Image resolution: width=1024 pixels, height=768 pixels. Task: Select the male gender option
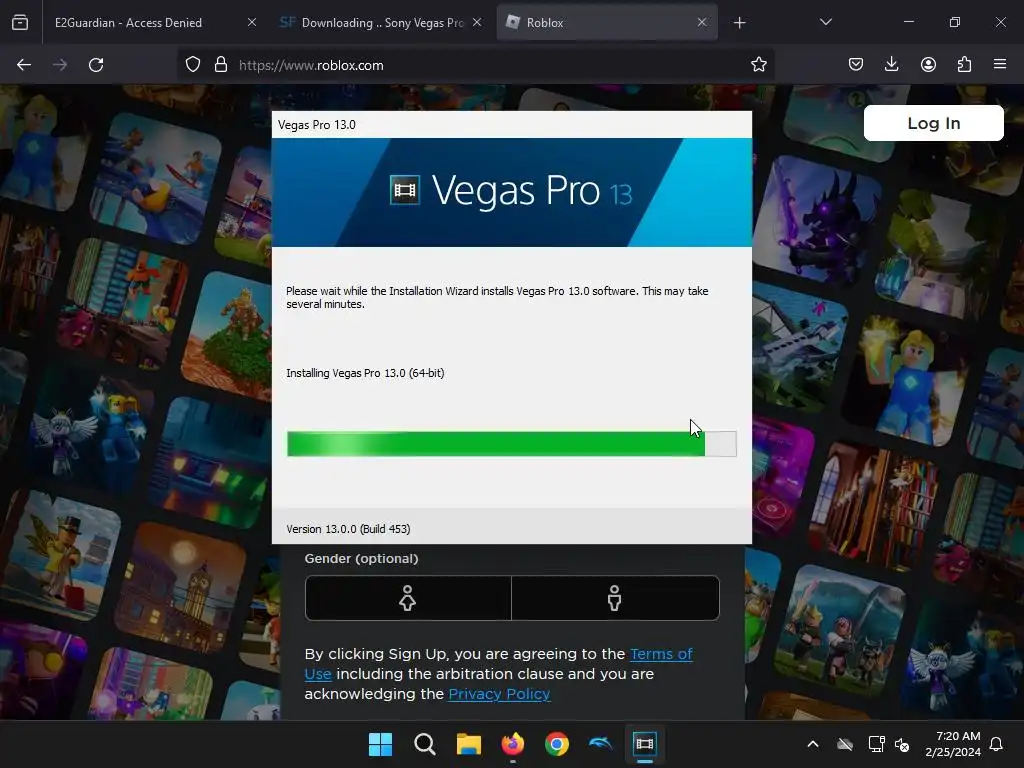click(x=615, y=598)
